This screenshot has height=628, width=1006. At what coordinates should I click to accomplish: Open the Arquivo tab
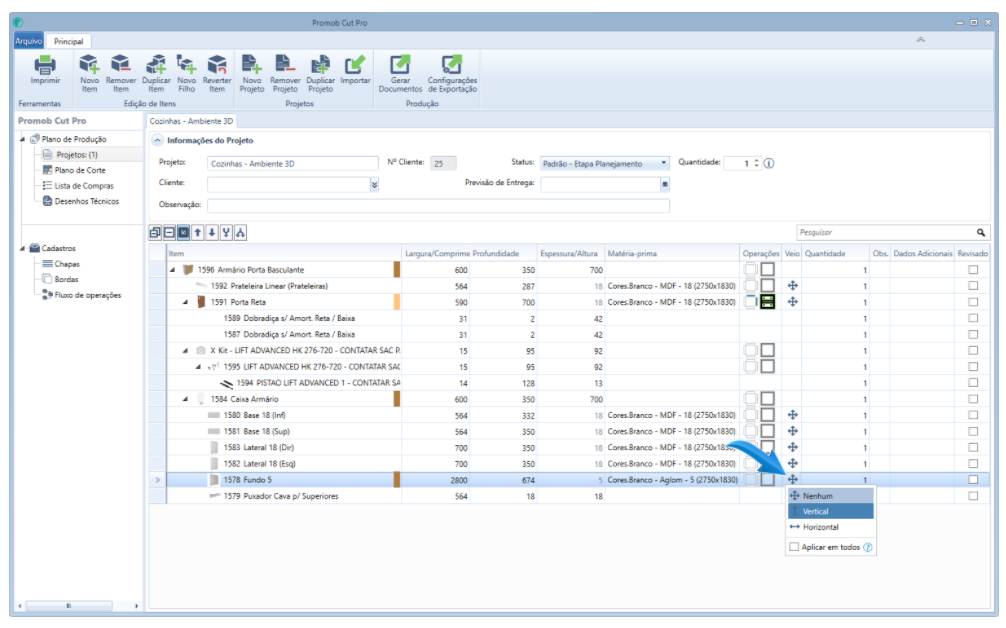tap(28, 41)
